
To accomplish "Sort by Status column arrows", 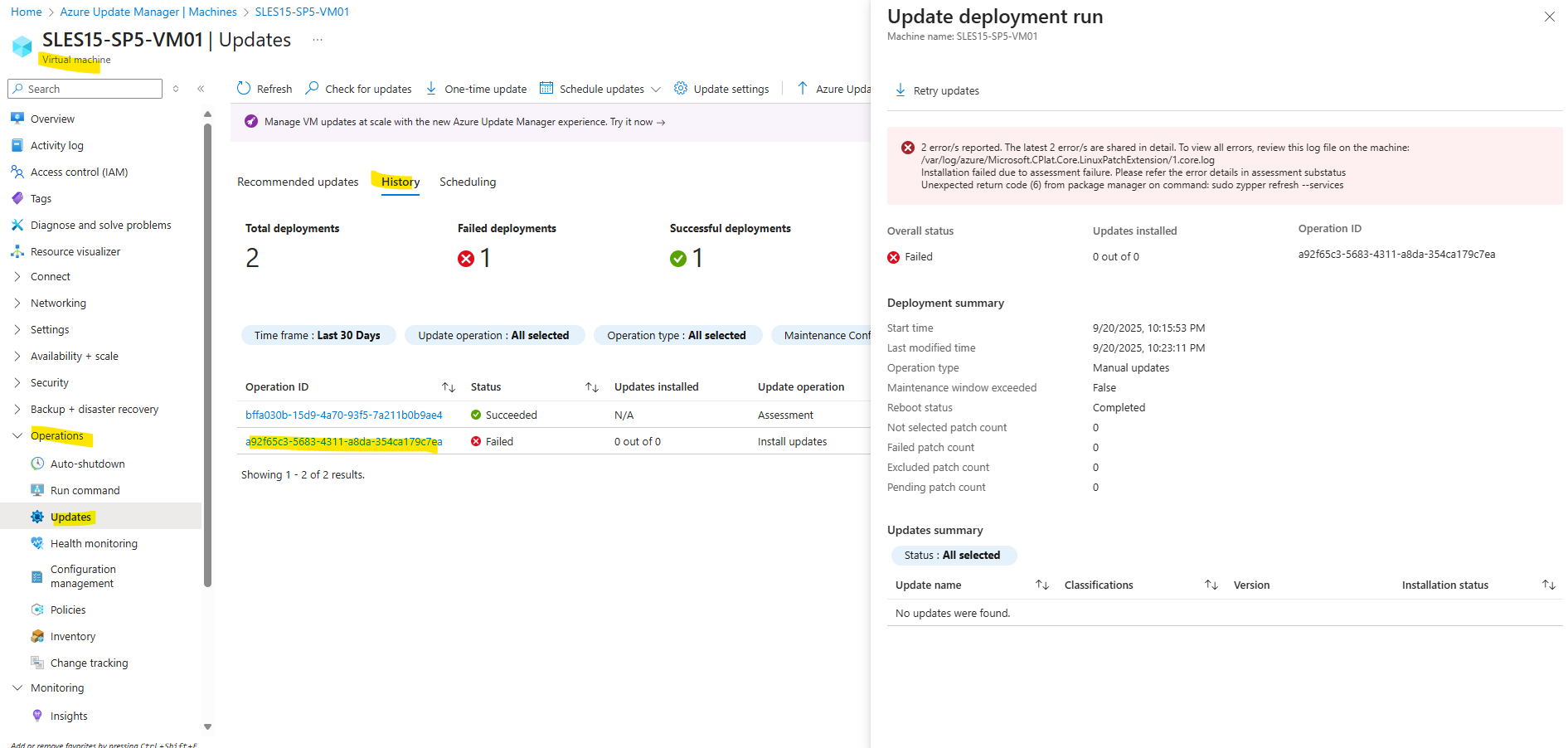I will 592,387.
